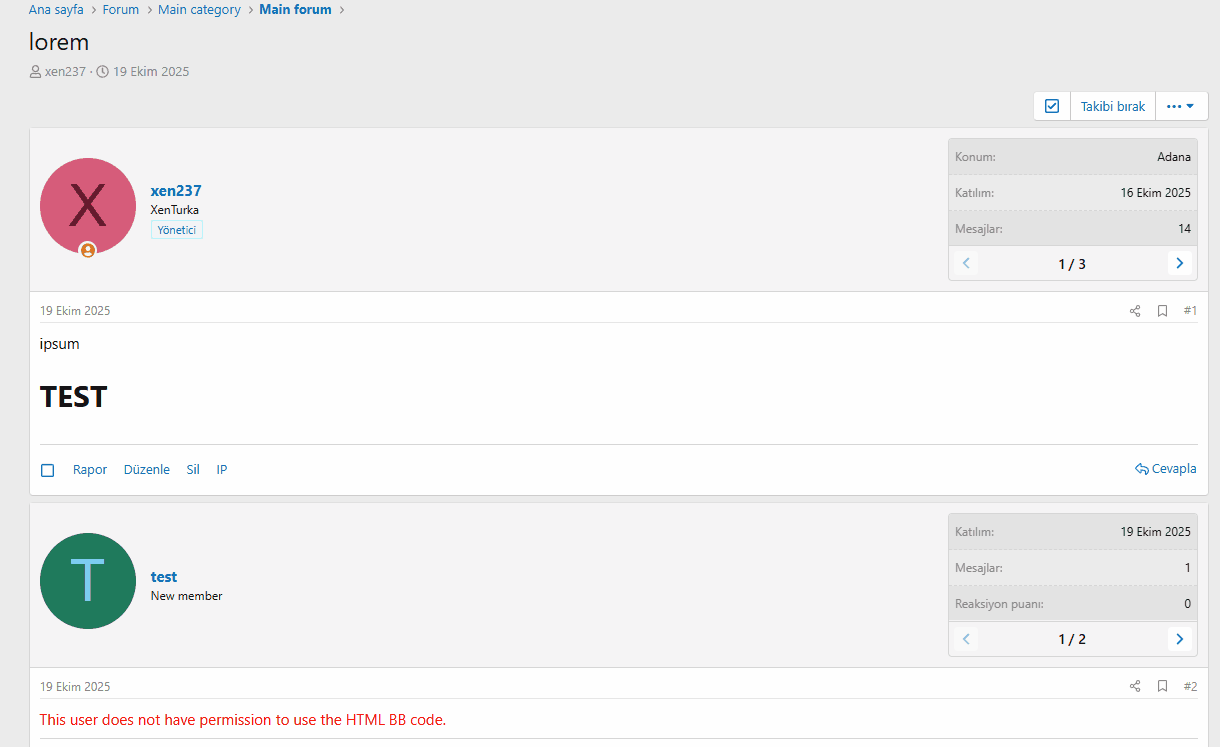Click the #1 post permalink
Image resolution: width=1220 pixels, height=747 pixels.
(1190, 310)
